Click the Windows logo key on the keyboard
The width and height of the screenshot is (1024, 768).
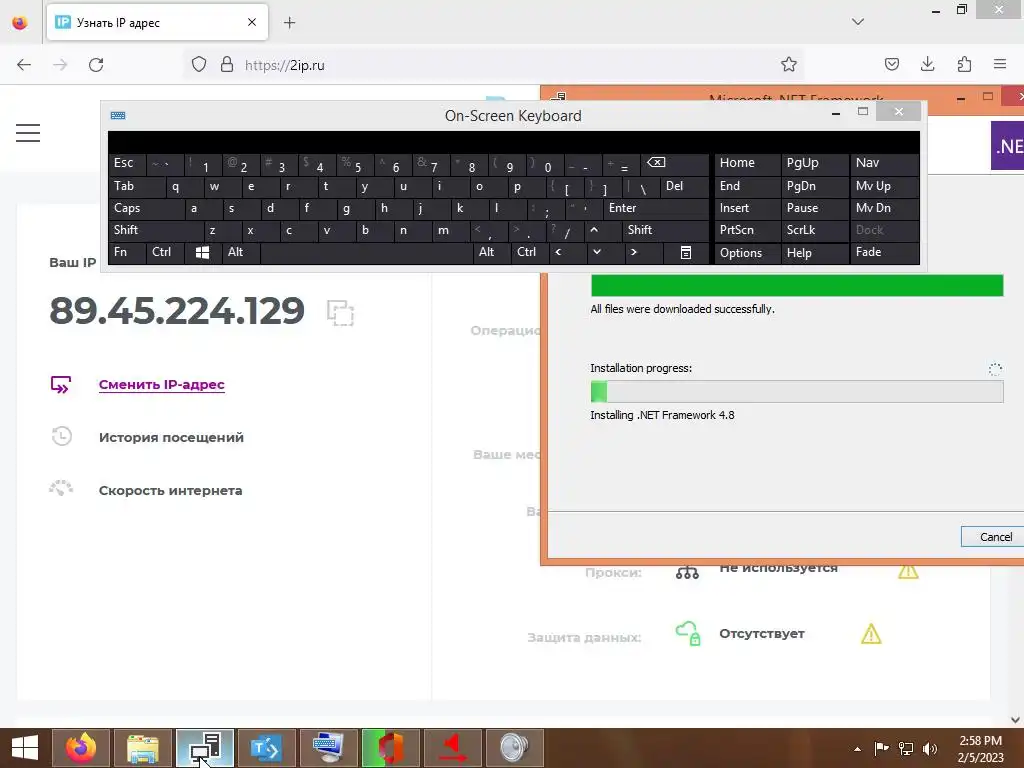[x=202, y=252]
